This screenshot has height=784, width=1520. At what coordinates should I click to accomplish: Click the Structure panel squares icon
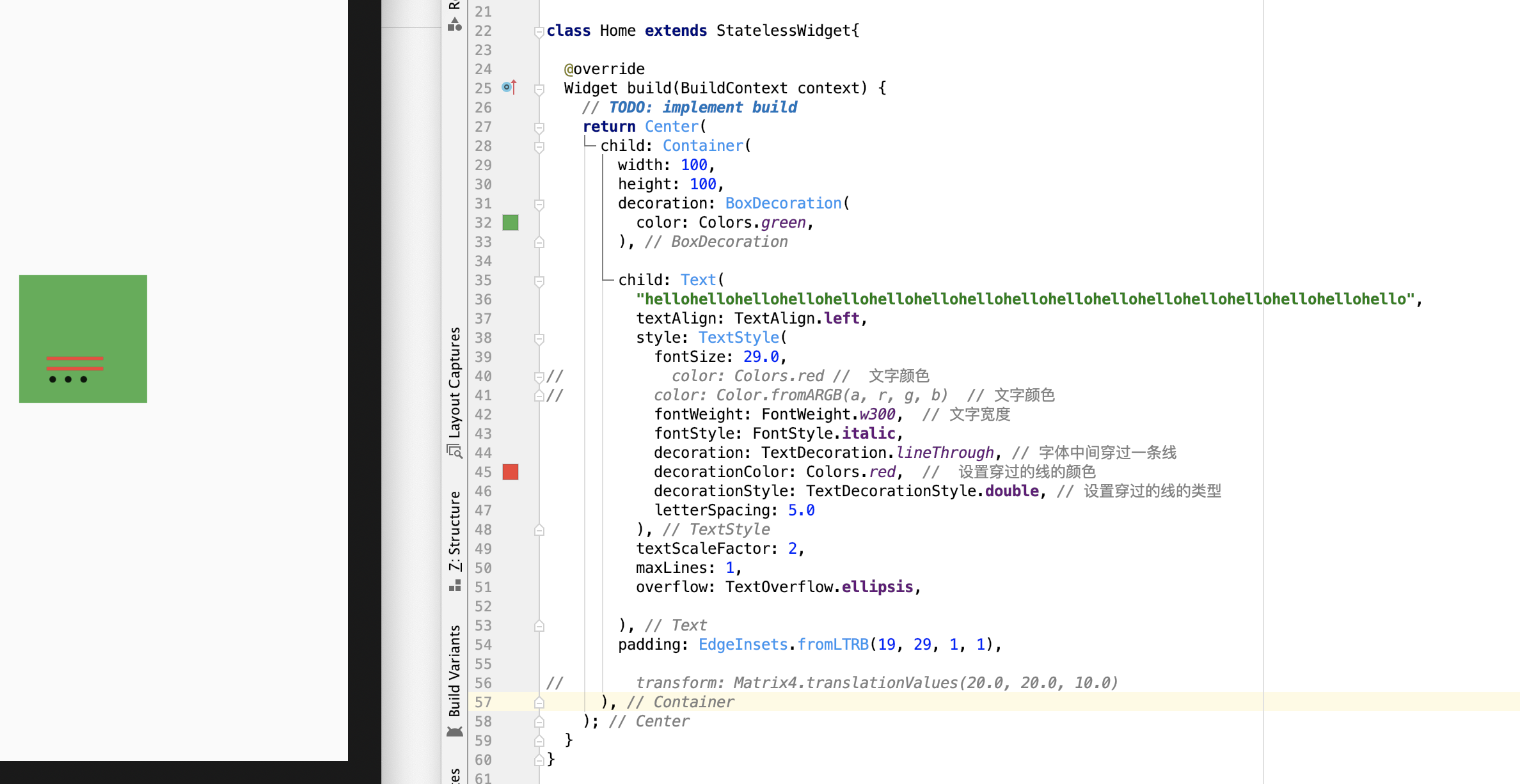point(454,585)
